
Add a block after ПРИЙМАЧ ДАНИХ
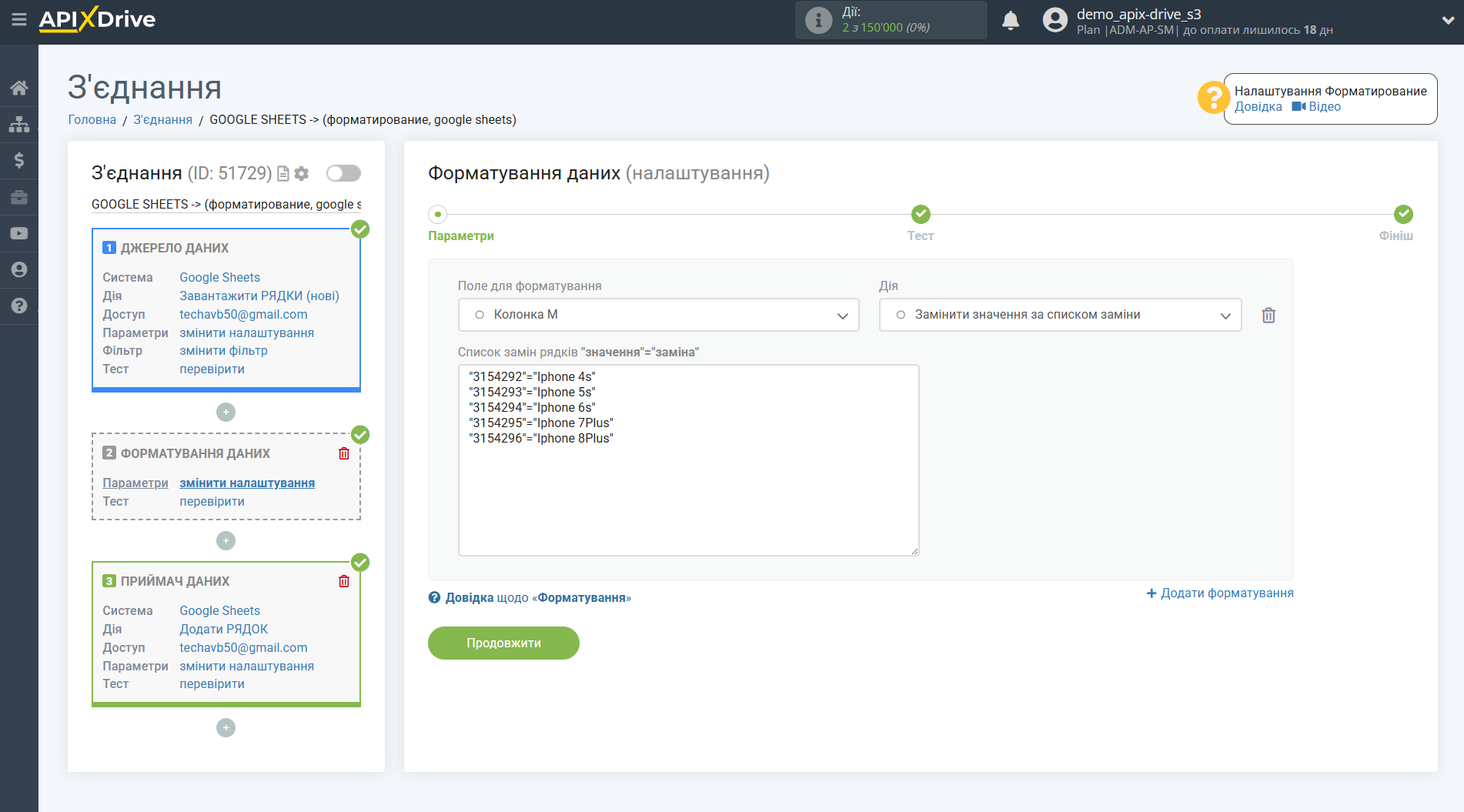click(x=226, y=727)
